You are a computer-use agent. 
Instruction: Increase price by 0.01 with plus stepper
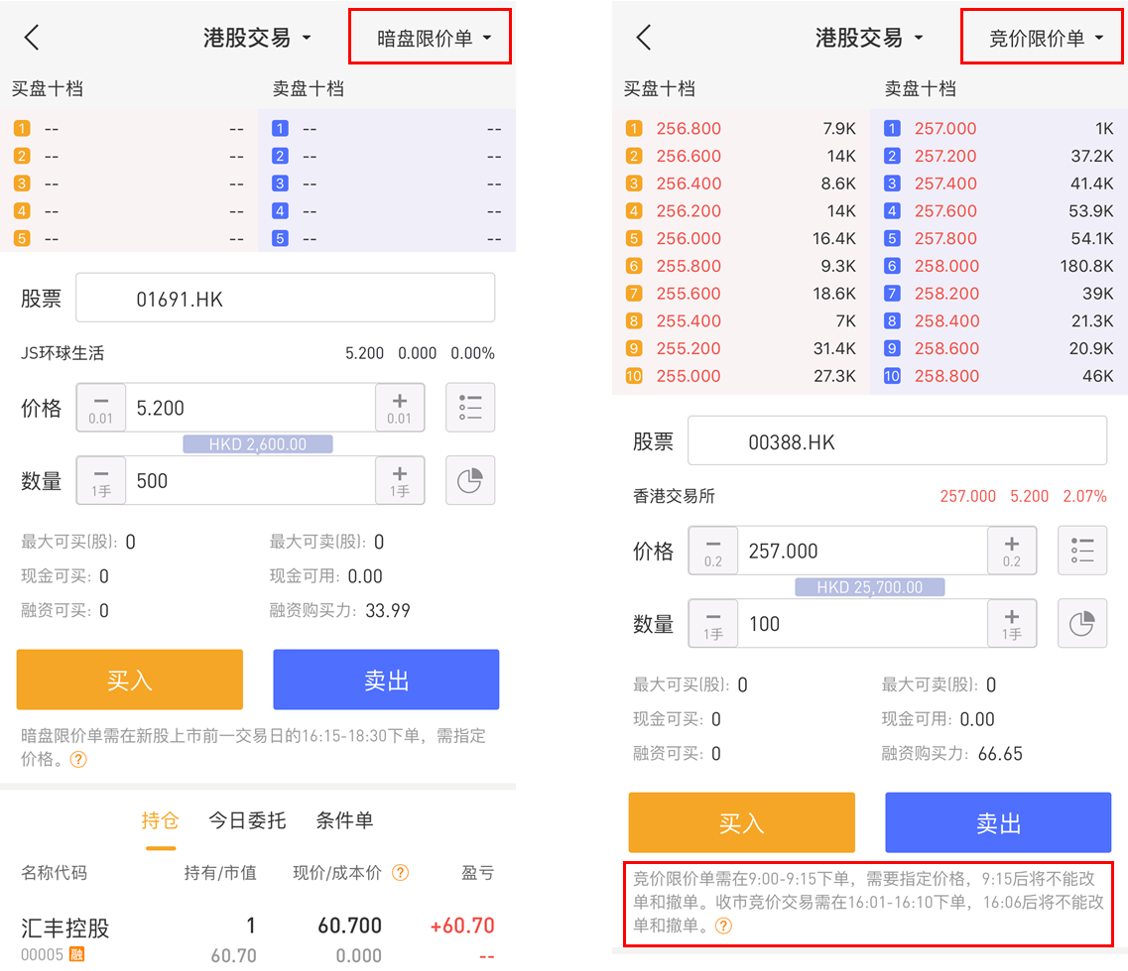pos(399,407)
